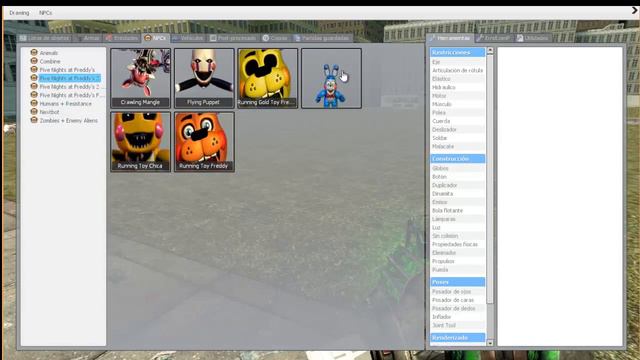Select Five Nights at Freddy's category

click(67, 70)
